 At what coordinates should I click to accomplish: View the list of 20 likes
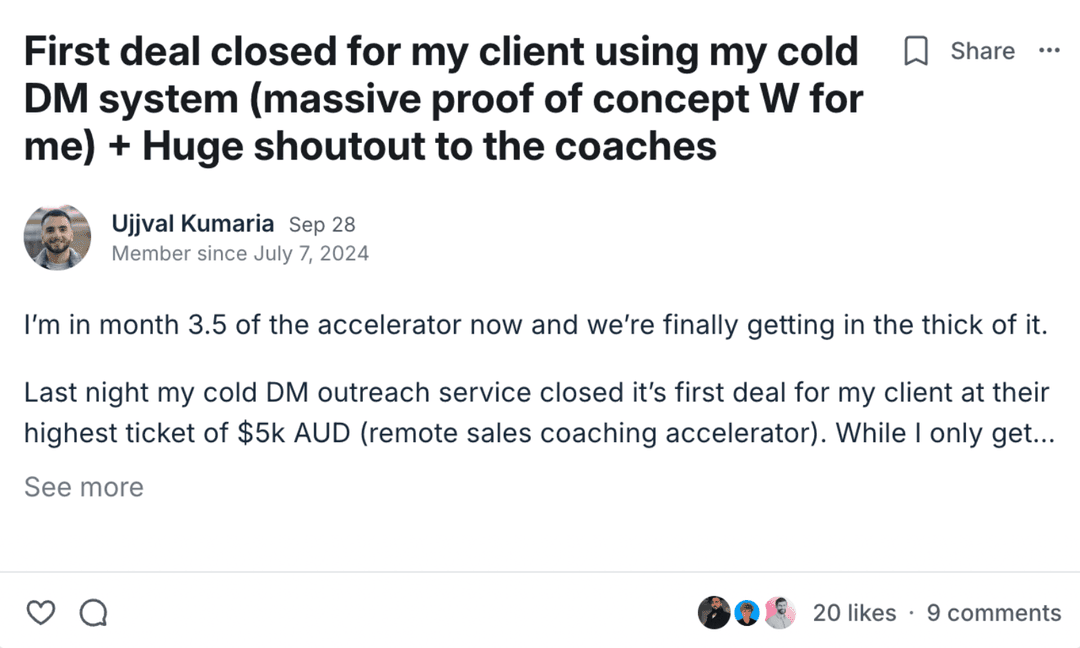click(854, 613)
